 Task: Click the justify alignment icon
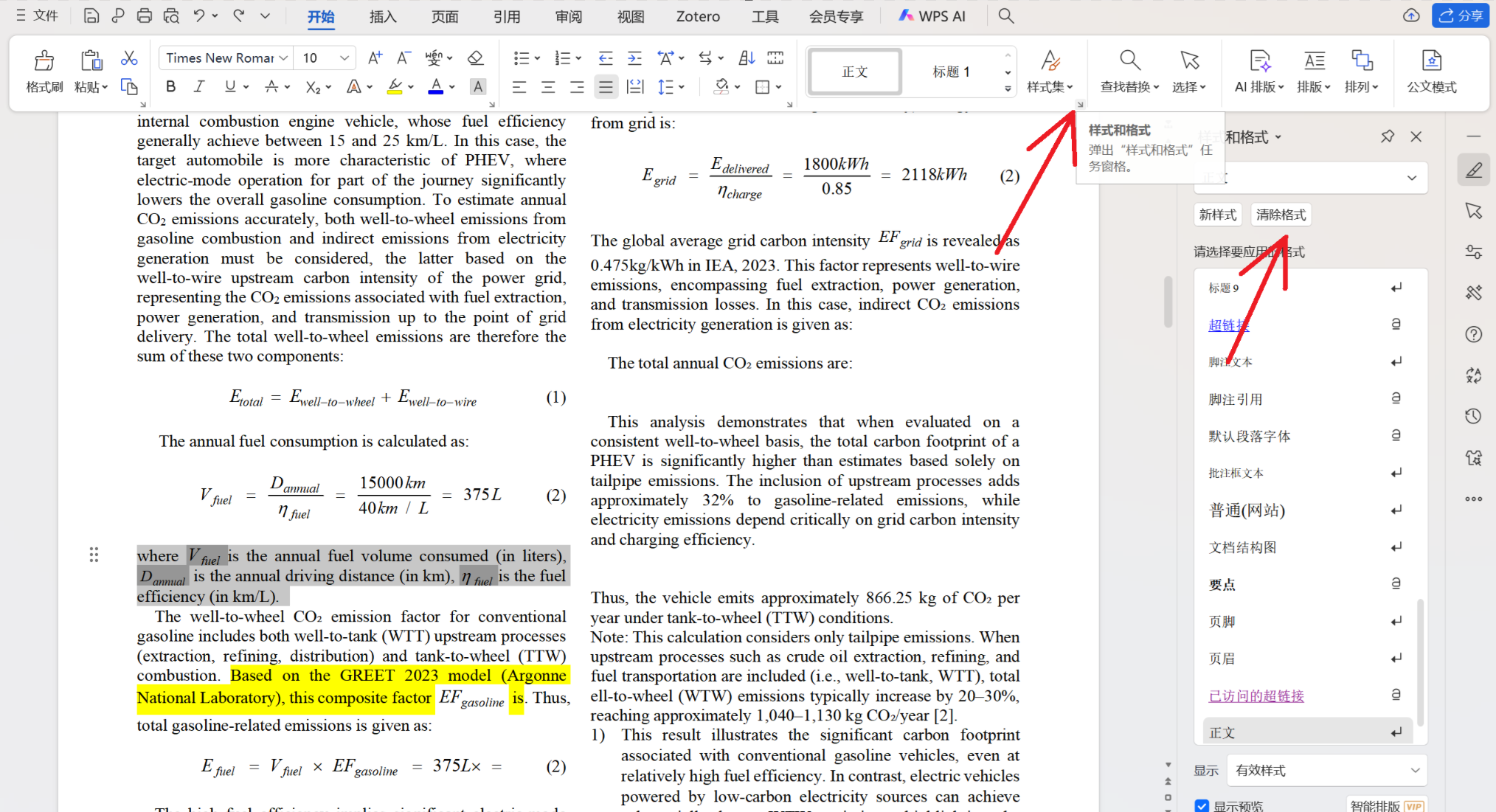pos(606,87)
